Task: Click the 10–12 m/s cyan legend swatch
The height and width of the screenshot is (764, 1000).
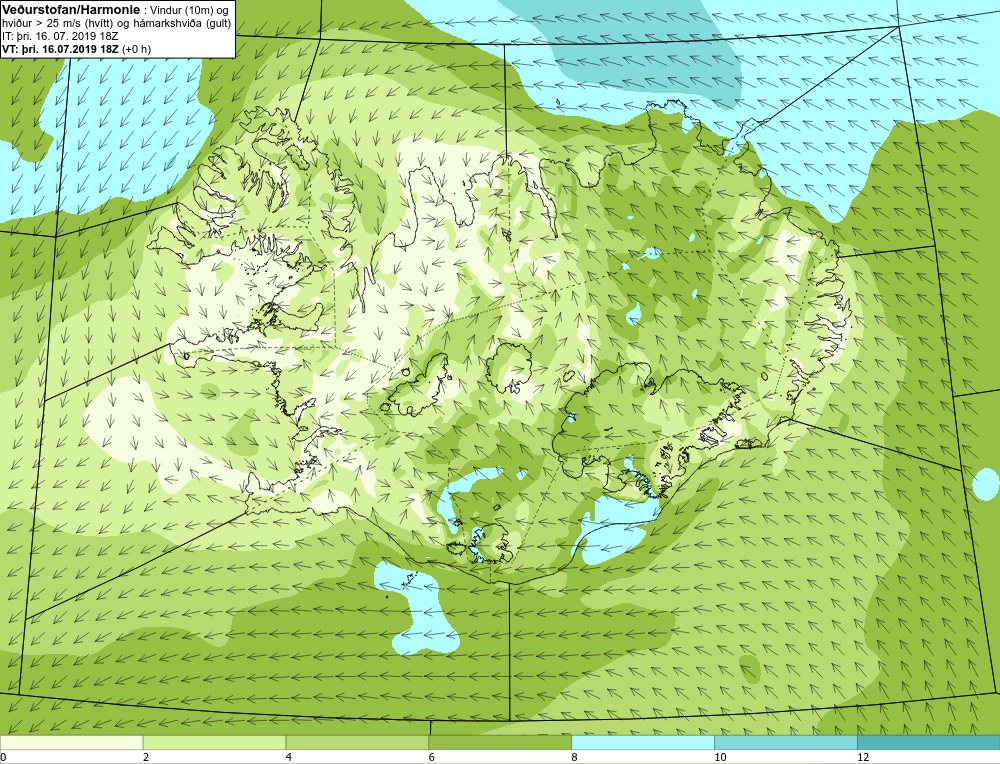Action: point(786,742)
